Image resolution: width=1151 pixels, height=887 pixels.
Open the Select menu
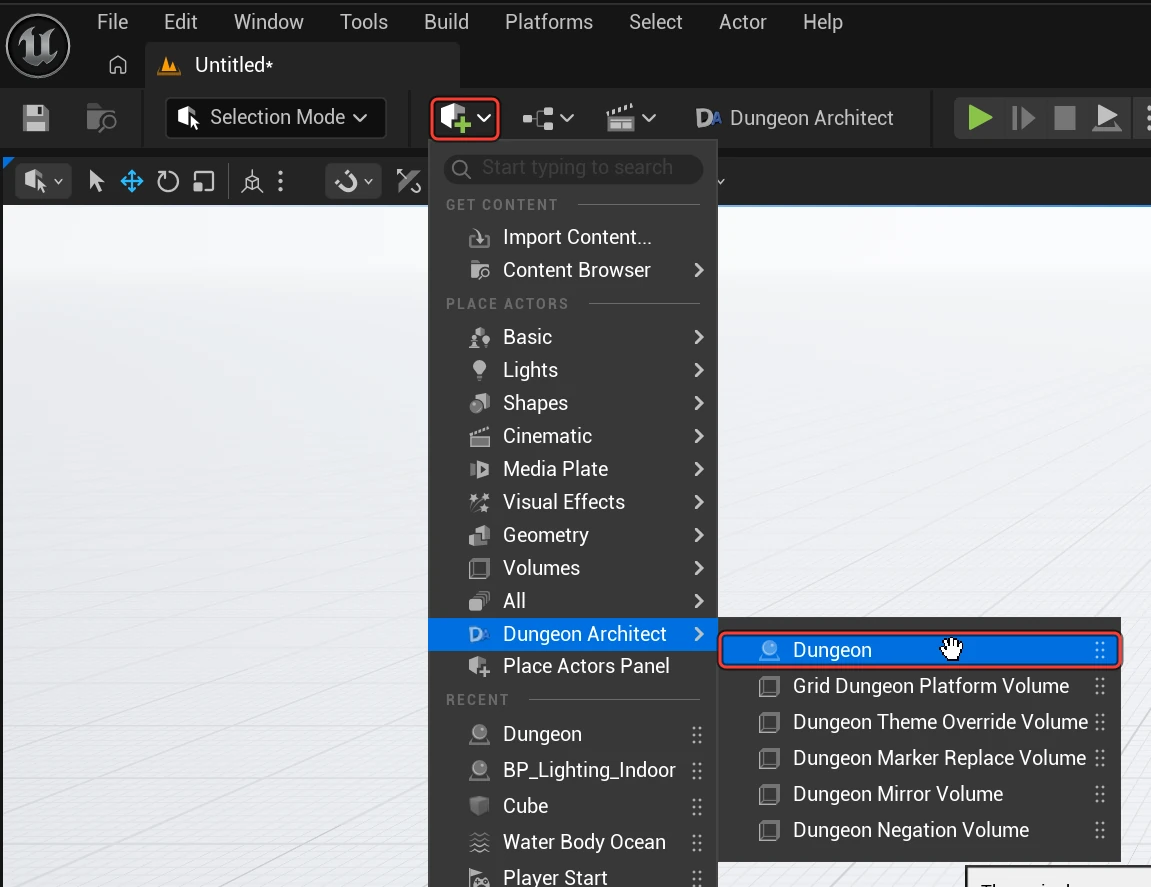click(656, 22)
